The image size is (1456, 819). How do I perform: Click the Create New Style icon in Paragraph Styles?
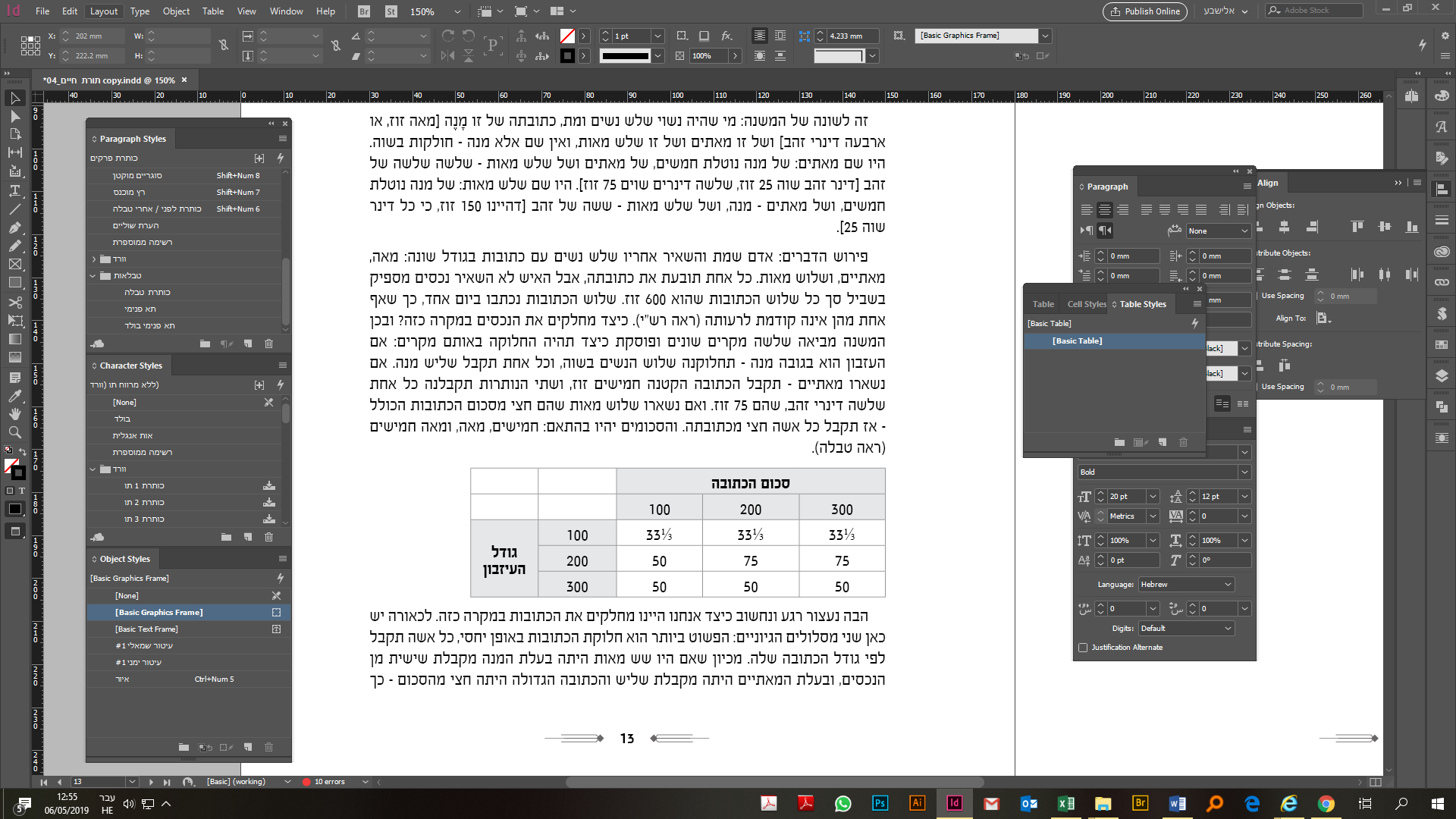coord(248,344)
